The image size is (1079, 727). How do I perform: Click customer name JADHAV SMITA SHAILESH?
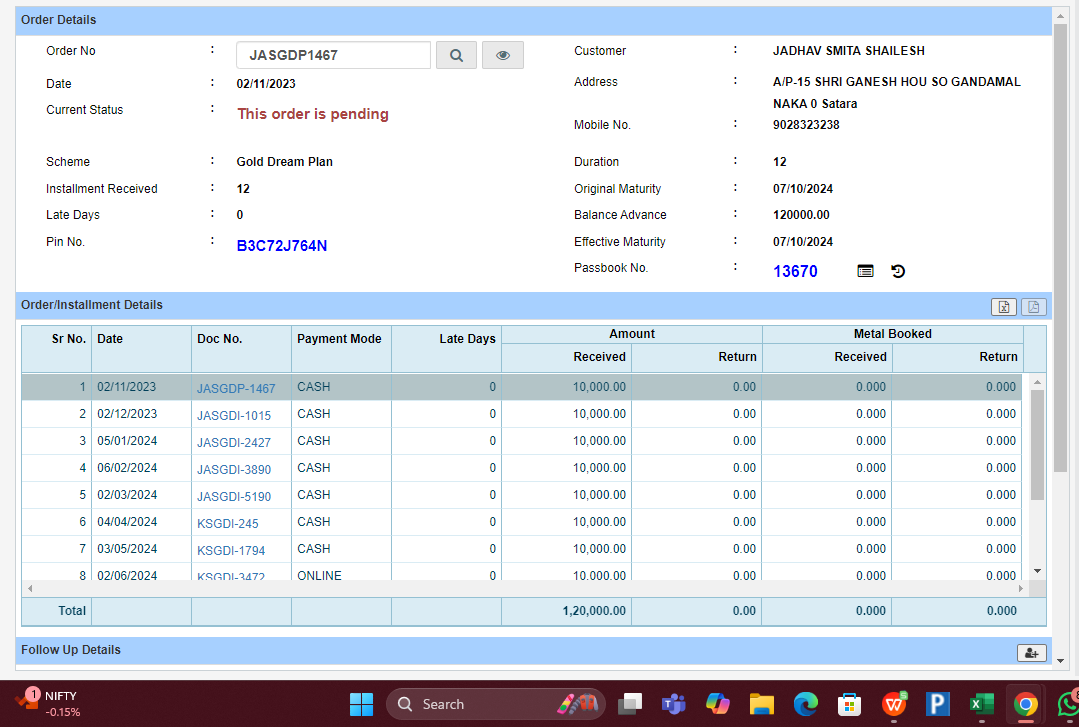click(x=848, y=51)
